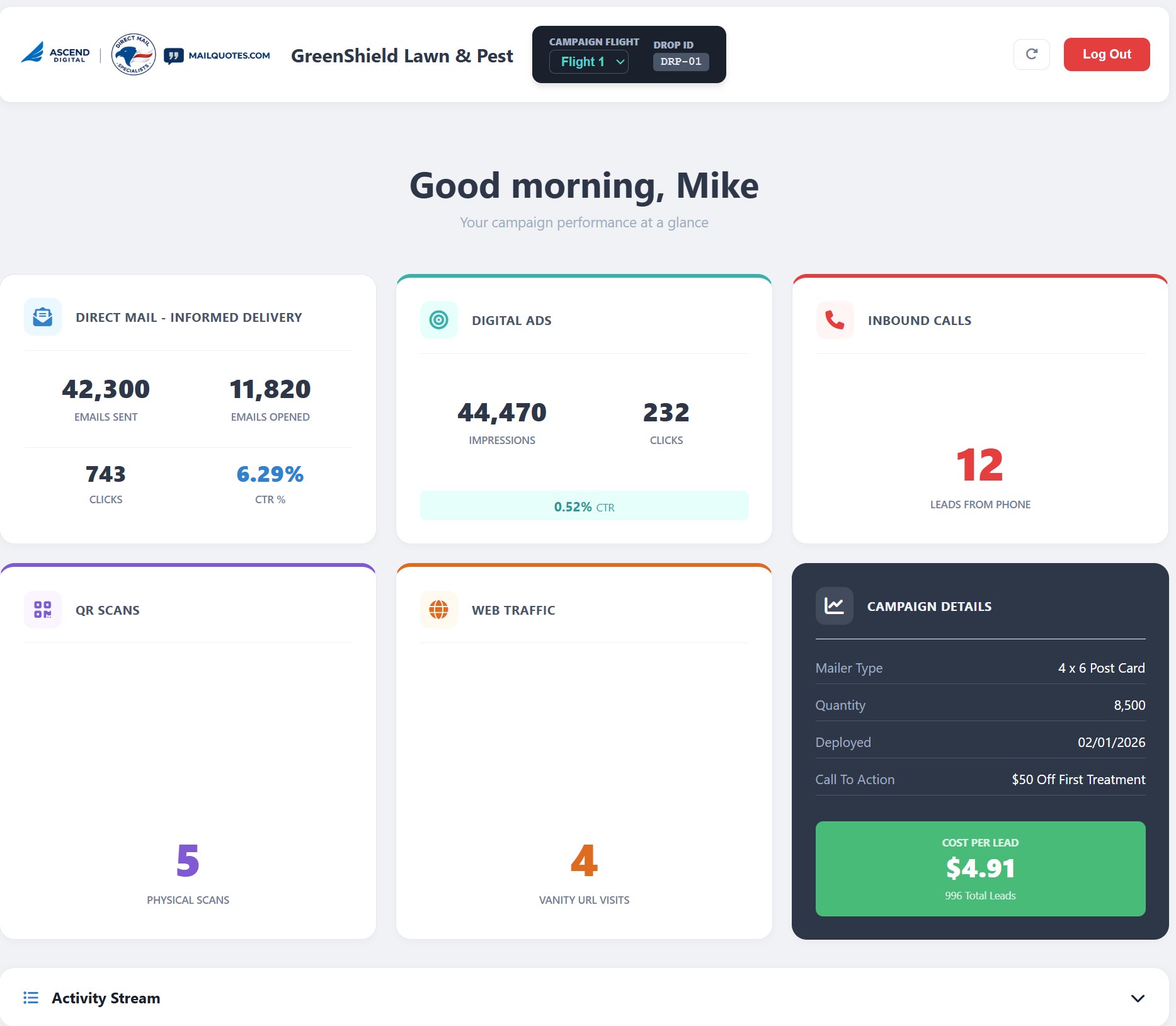Click the envelope icon on Informed Delivery card

pyautogui.click(x=42, y=317)
